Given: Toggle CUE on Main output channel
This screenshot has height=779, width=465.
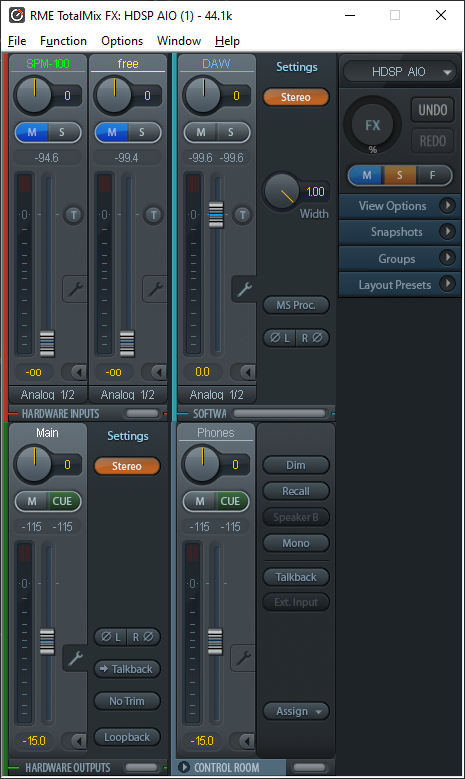Looking at the screenshot, I should [63, 501].
